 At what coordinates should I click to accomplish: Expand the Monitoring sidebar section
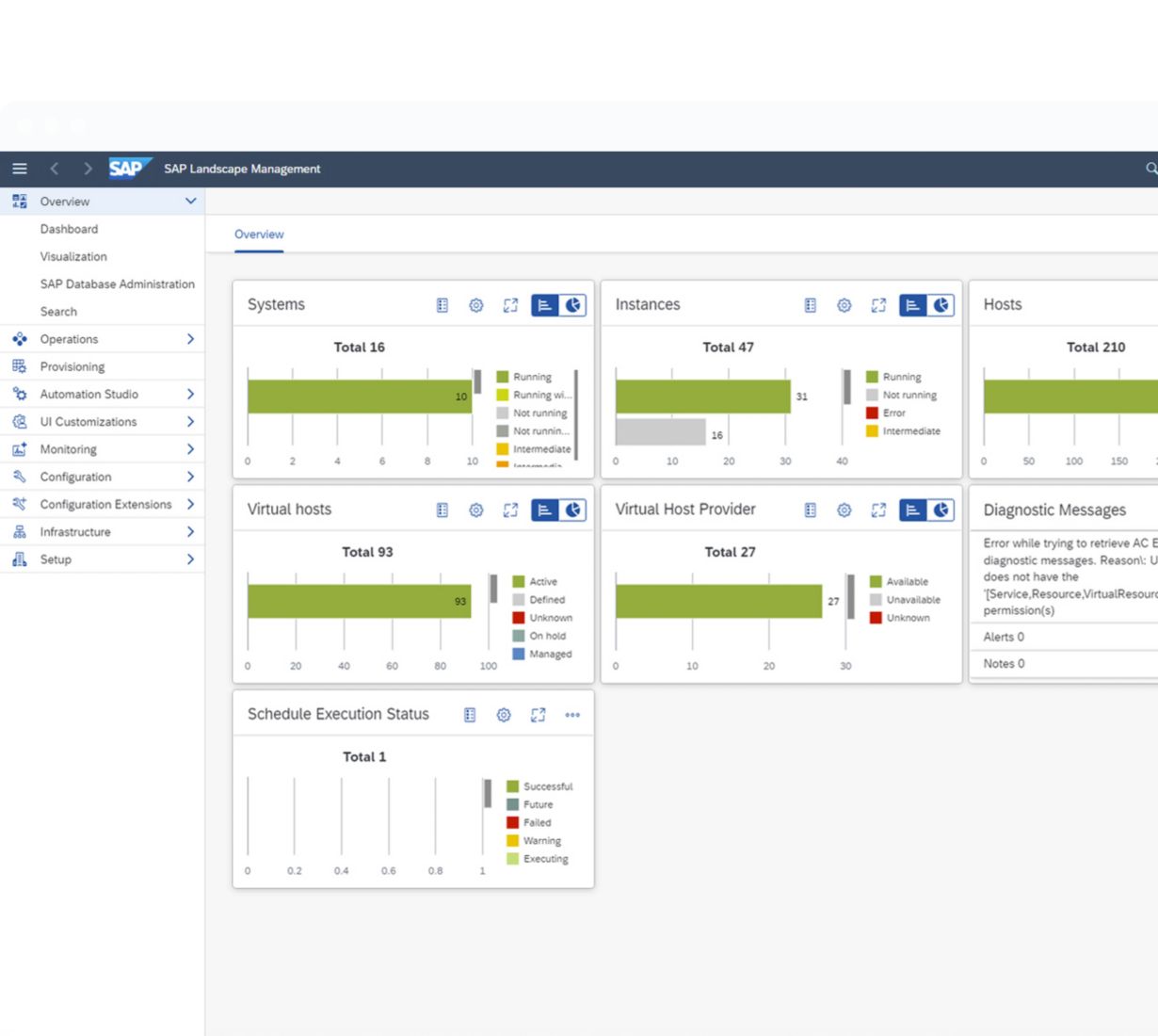pos(190,449)
